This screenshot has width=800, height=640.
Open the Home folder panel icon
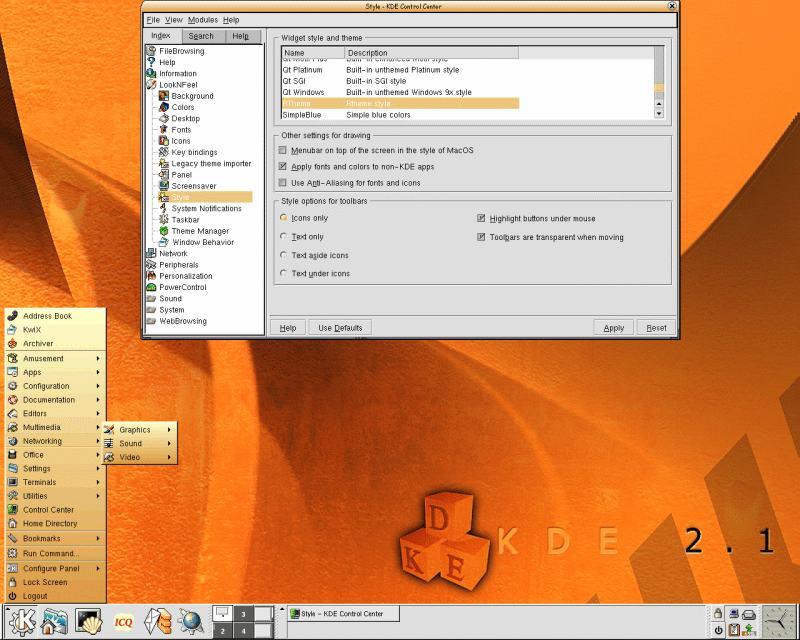click(x=55, y=621)
